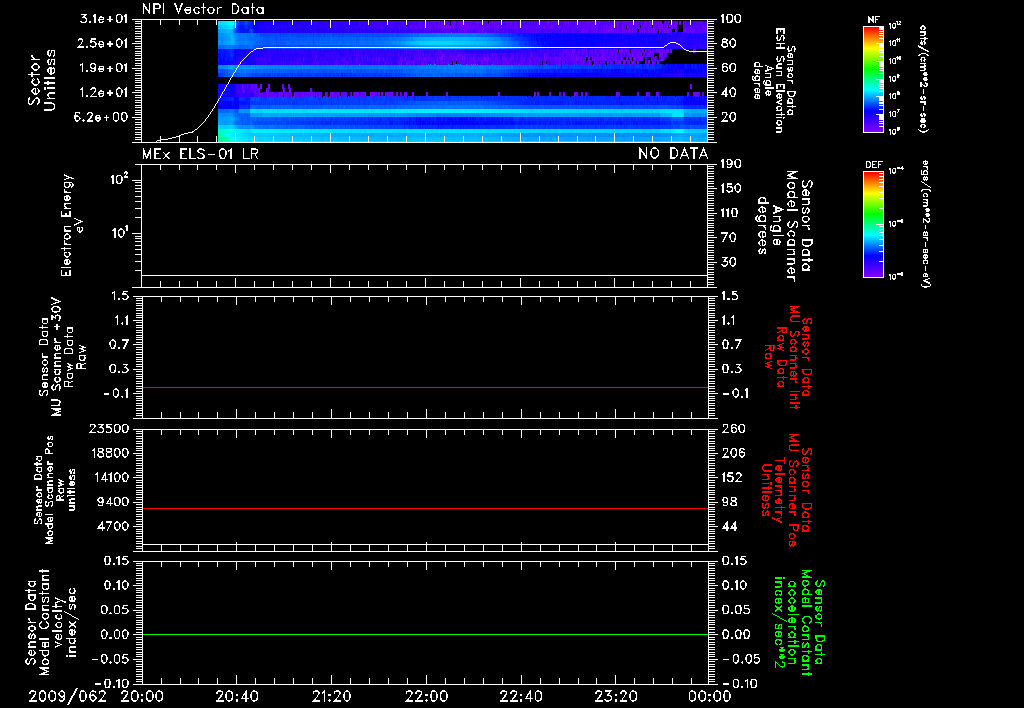Click the 150 scanner angle tick label
Viewport: 1024px width, 708px height.
point(731,188)
